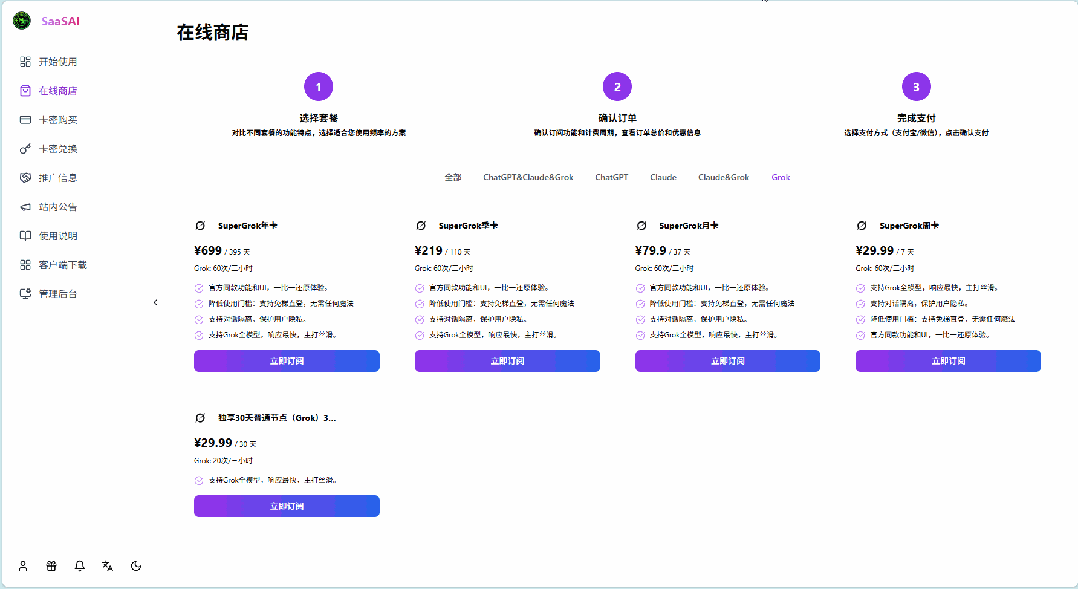This screenshot has width=1078, height=589.
Task: Select the ChatGPT&Claude&Grok tab
Action: (x=528, y=177)
